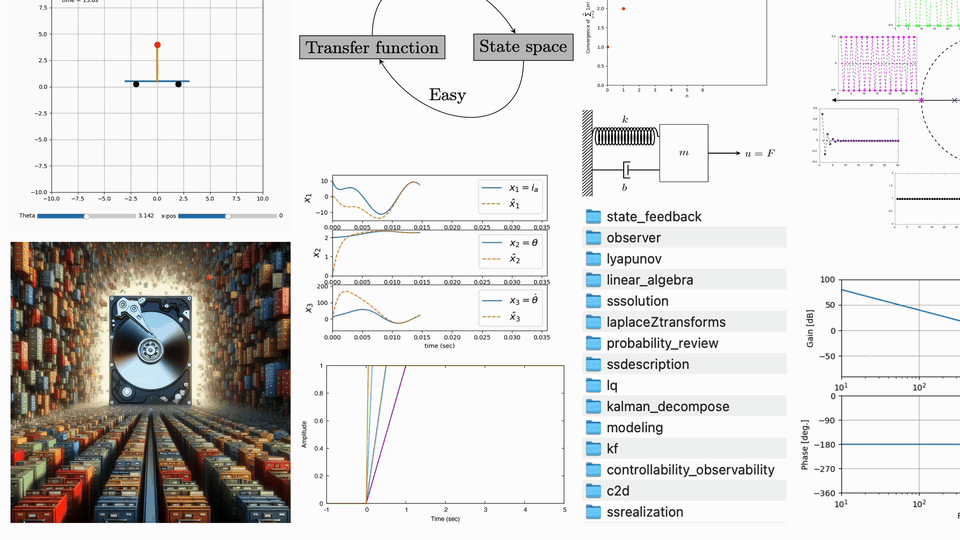Image resolution: width=960 pixels, height=540 pixels.
Task: Select the controllability_observability folder name
Action: [x=691, y=470]
